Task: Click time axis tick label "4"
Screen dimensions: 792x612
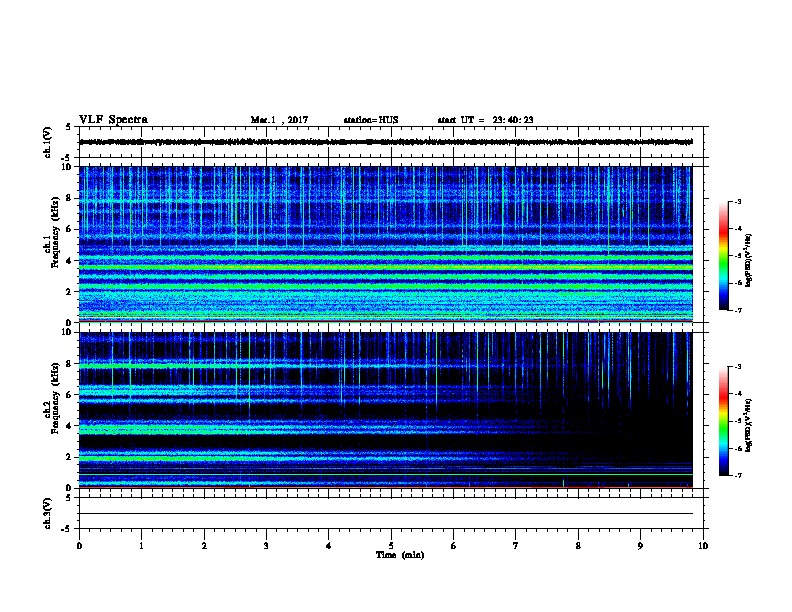Action: pyautogui.click(x=328, y=546)
